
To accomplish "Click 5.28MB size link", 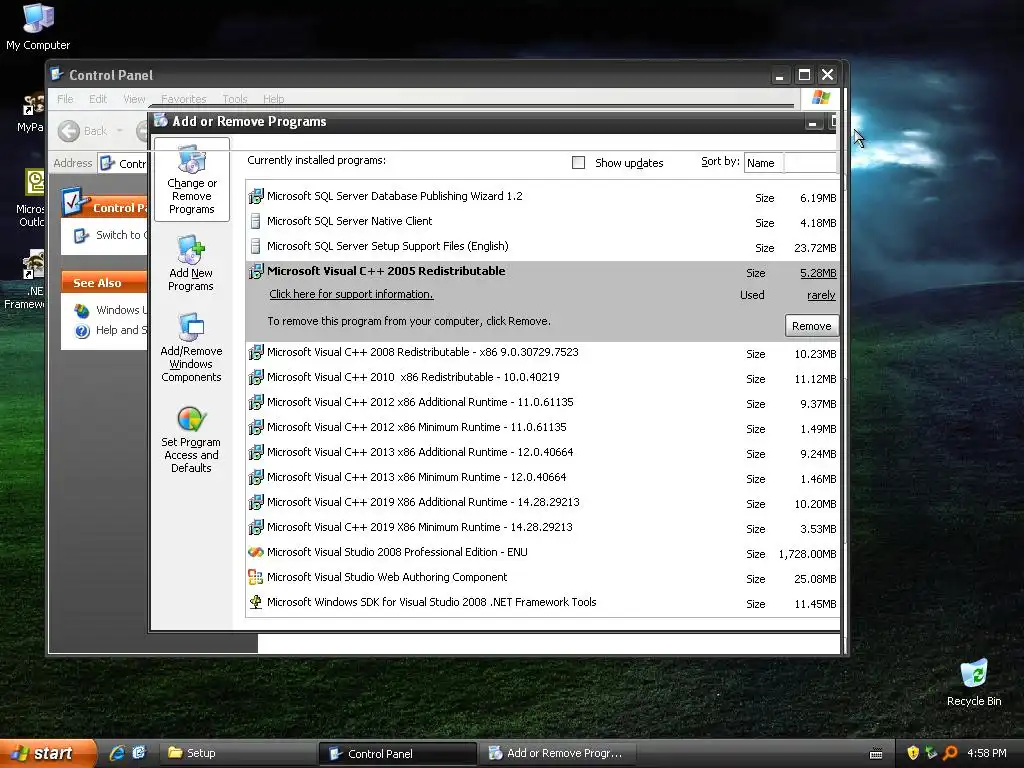I will click(818, 273).
